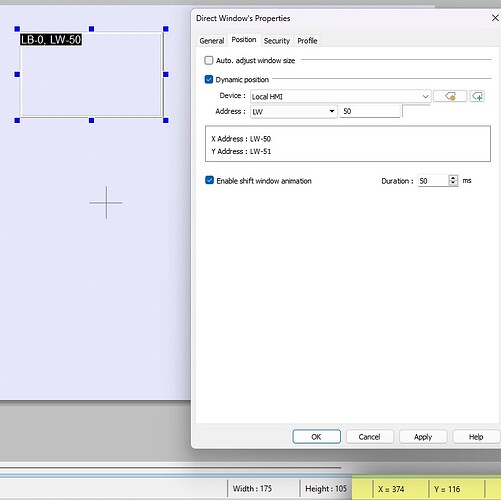Switch to the General tab
Screen dimensions: 501x500
point(212,41)
